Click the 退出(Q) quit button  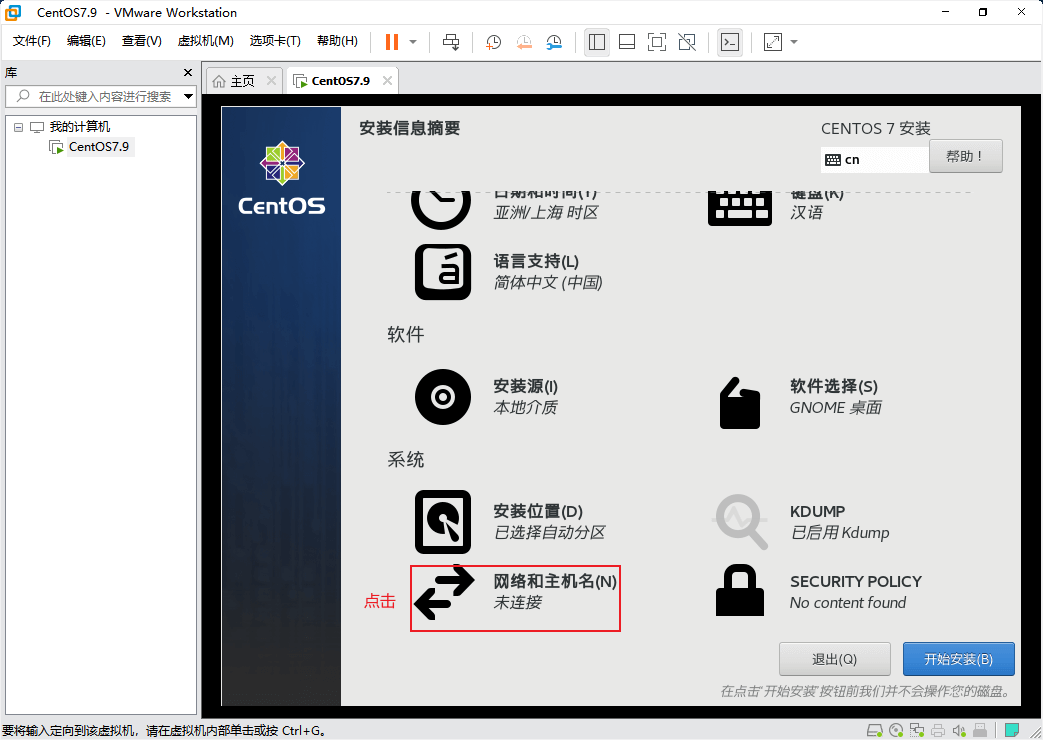pos(834,659)
